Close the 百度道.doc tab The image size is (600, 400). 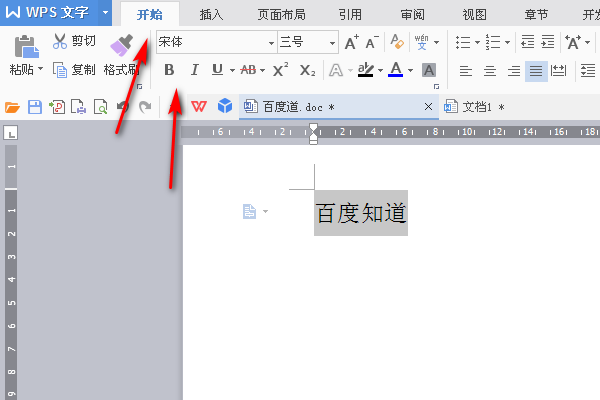point(429,107)
